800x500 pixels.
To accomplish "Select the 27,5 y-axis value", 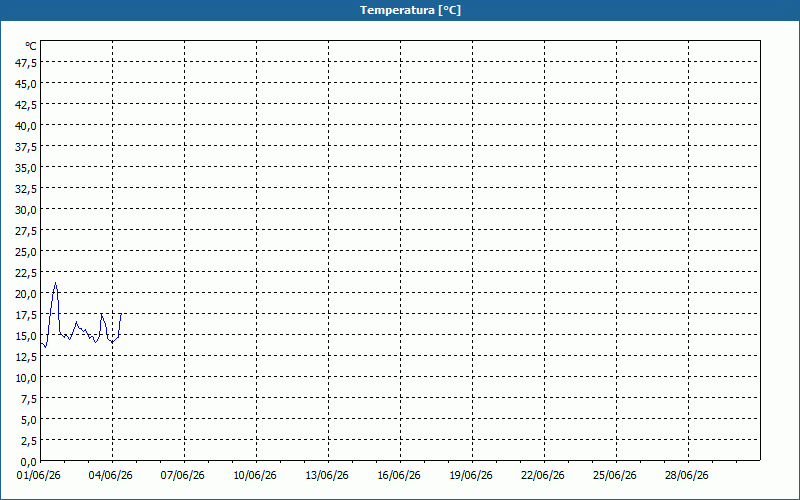I will tap(27, 231).
